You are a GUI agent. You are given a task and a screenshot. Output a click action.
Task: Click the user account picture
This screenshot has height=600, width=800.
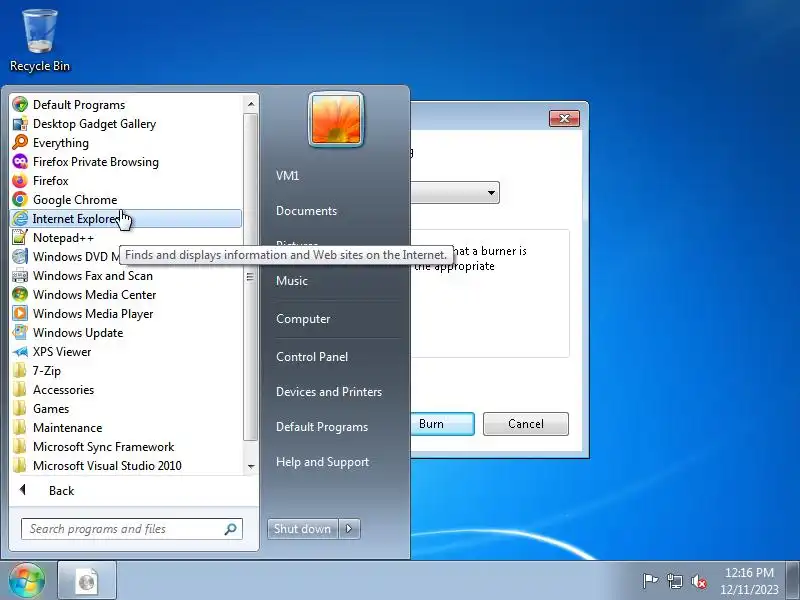pyautogui.click(x=336, y=120)
